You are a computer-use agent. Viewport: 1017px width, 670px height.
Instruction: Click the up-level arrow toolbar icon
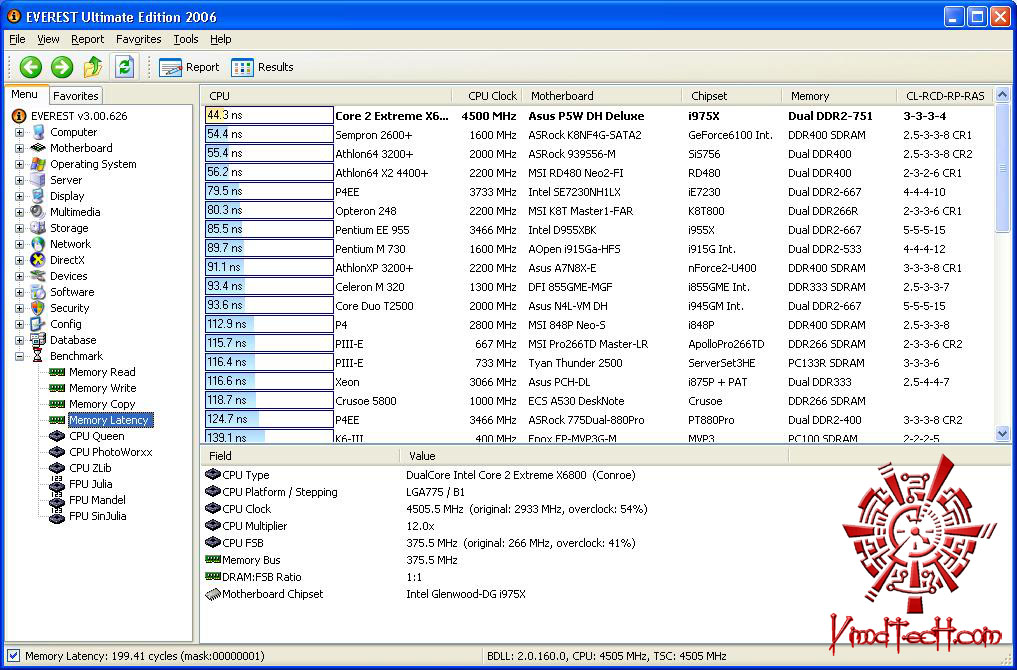pos(93,67)
